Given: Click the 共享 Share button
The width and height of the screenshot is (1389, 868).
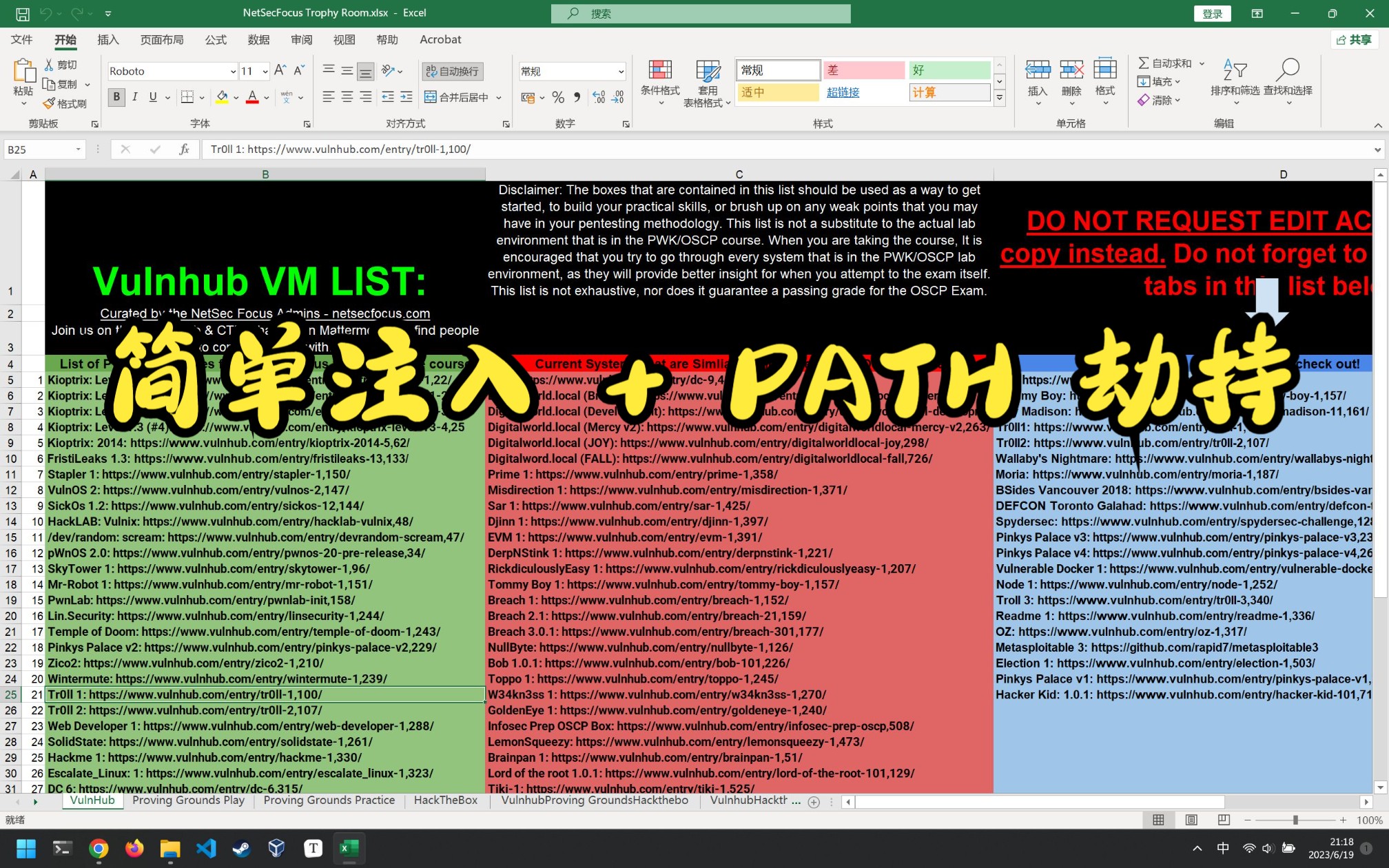Looking at the screenshot, I should tap(1354, 39).
